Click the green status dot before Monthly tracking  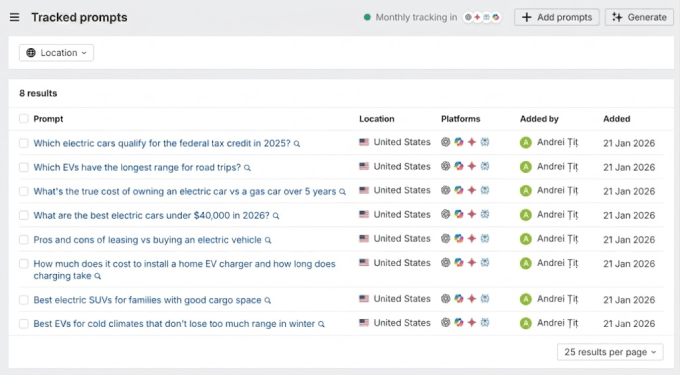point(367,17)
